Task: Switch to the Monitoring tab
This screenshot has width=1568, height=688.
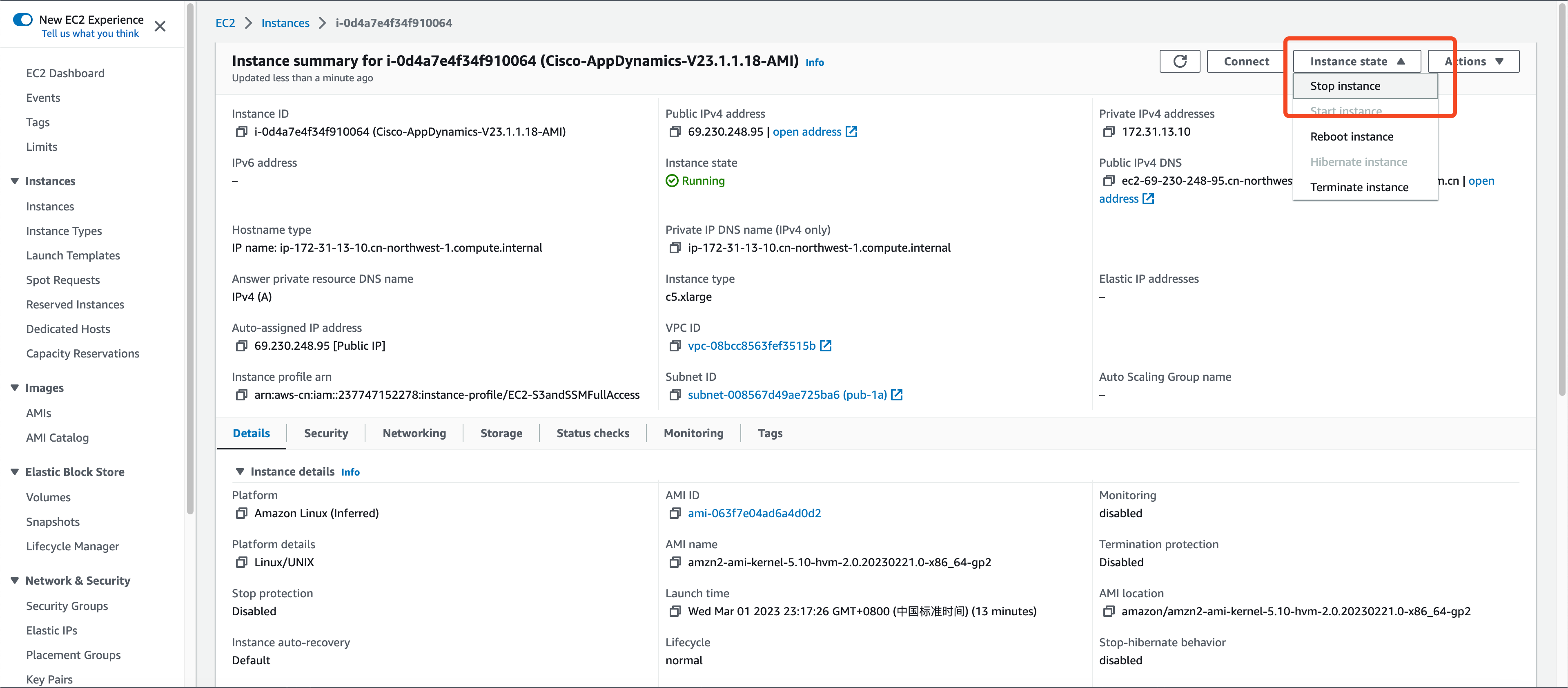Action: pos(693,433)
